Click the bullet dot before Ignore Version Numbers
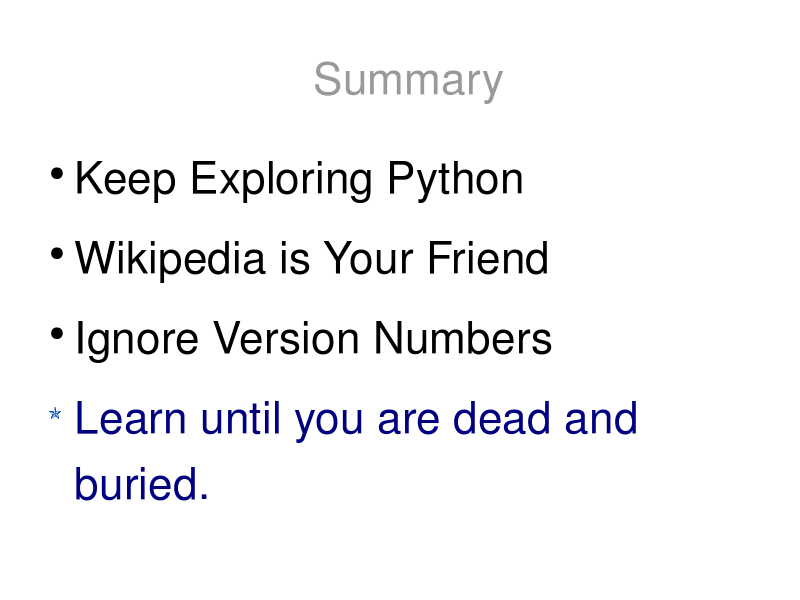Screen dimensions: 800x600 pyautogui.click(x=57, y=334)
